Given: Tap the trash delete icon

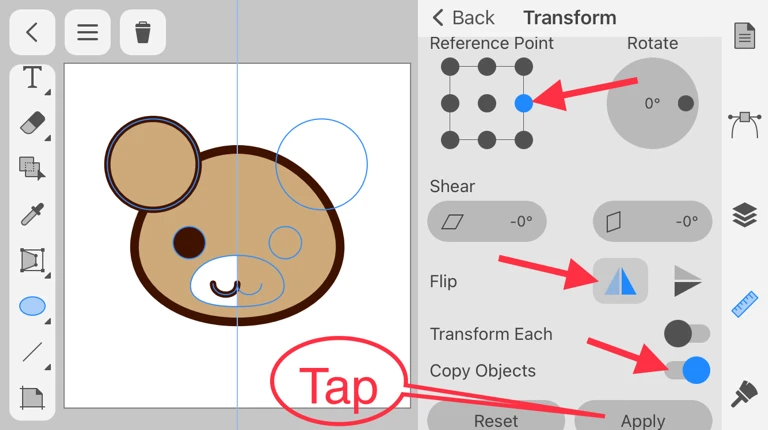Looking at the screenshot, I should (x=143, y=32).
